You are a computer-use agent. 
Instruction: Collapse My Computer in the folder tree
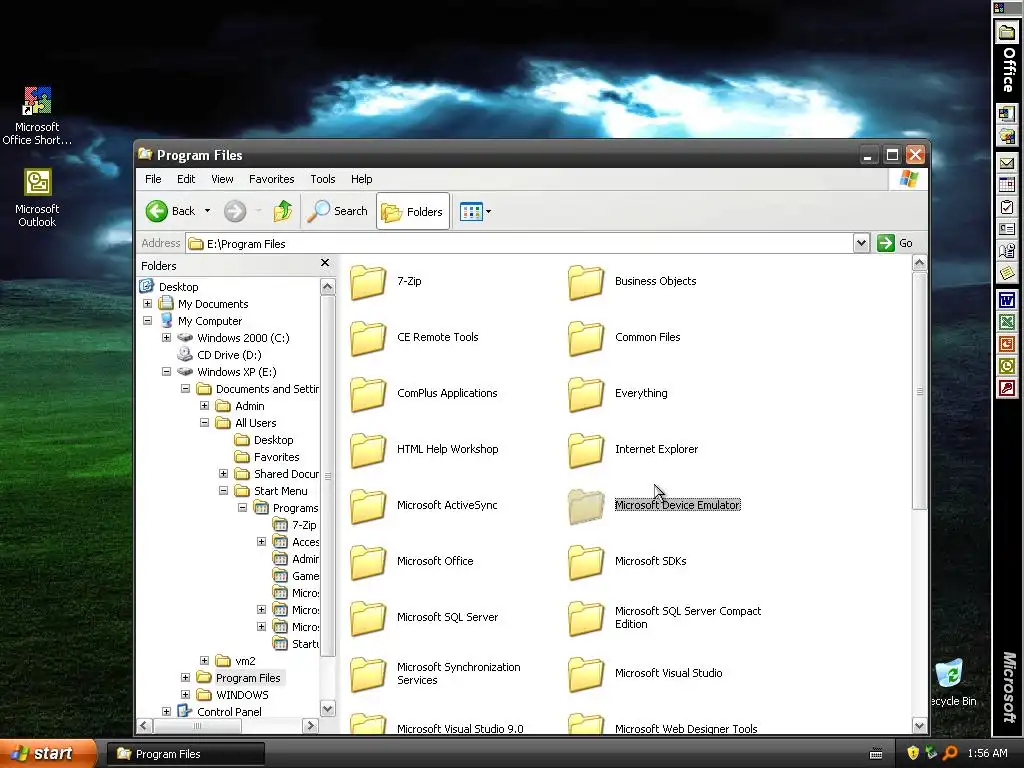pyautogui.click(x=148, y=321)
